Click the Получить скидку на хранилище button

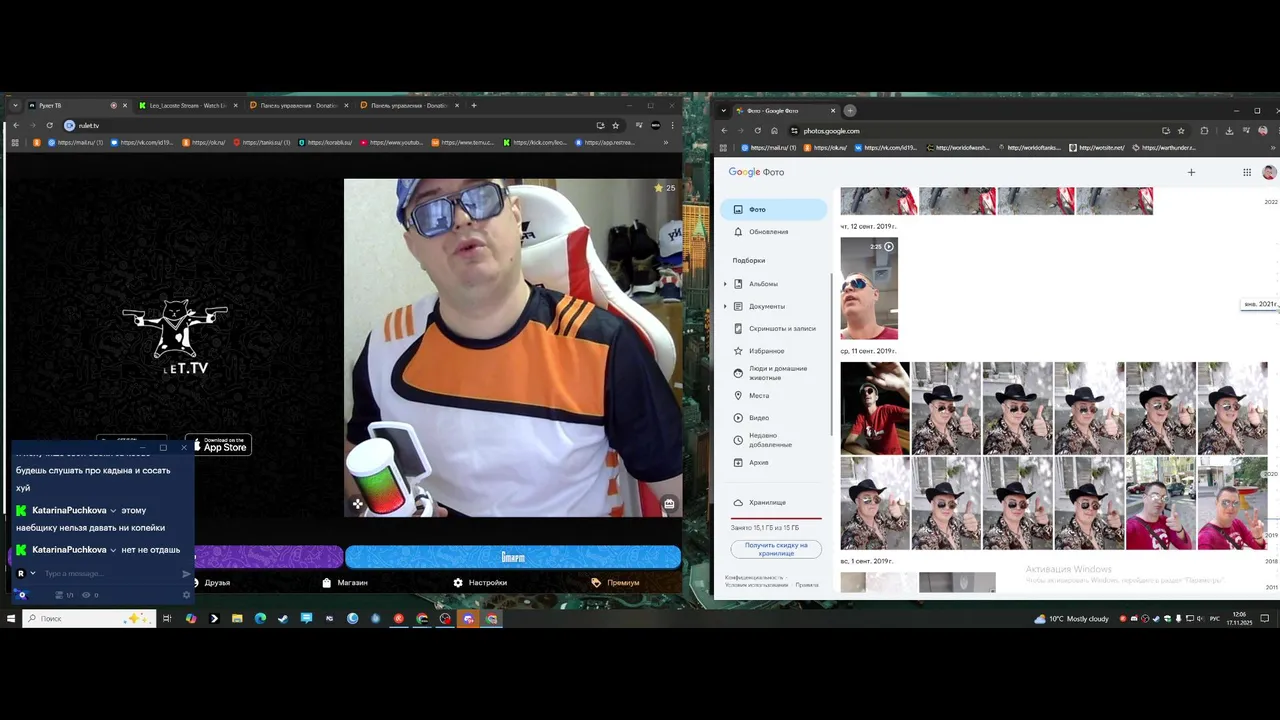click(776, 549)
